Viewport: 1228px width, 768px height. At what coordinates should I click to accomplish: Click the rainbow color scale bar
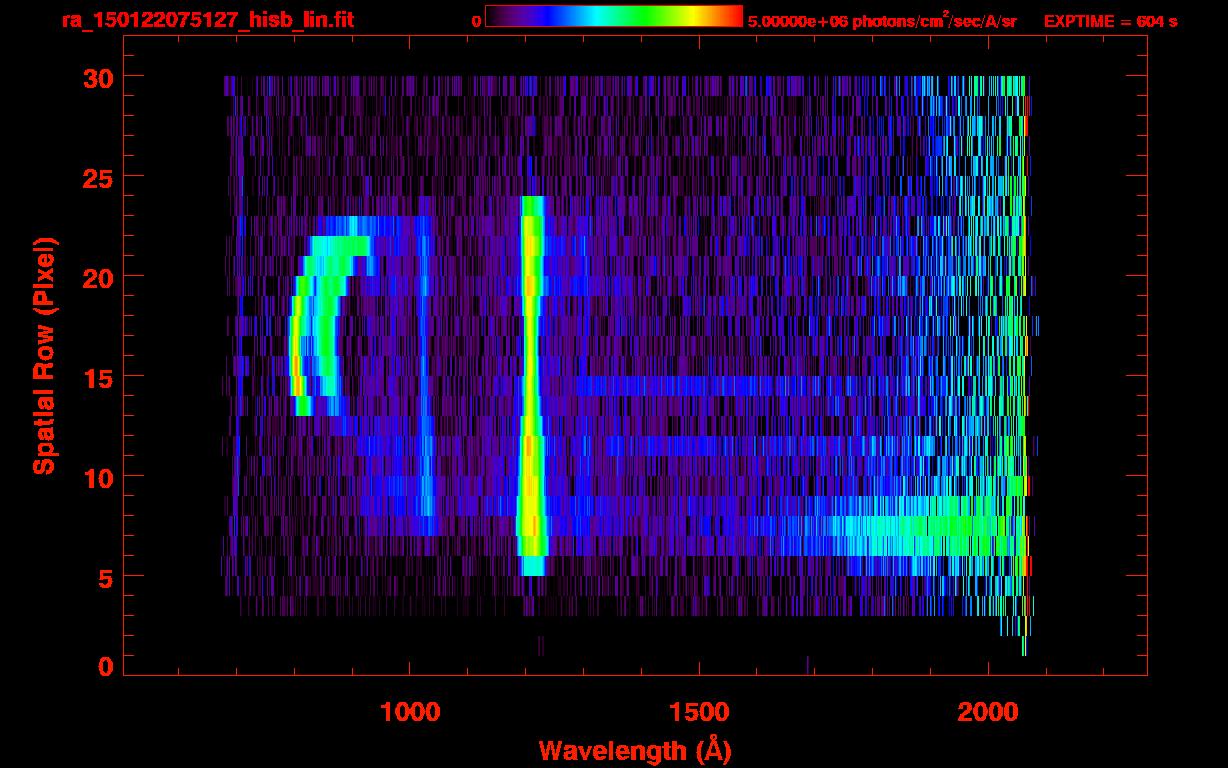tap(614, 15)
